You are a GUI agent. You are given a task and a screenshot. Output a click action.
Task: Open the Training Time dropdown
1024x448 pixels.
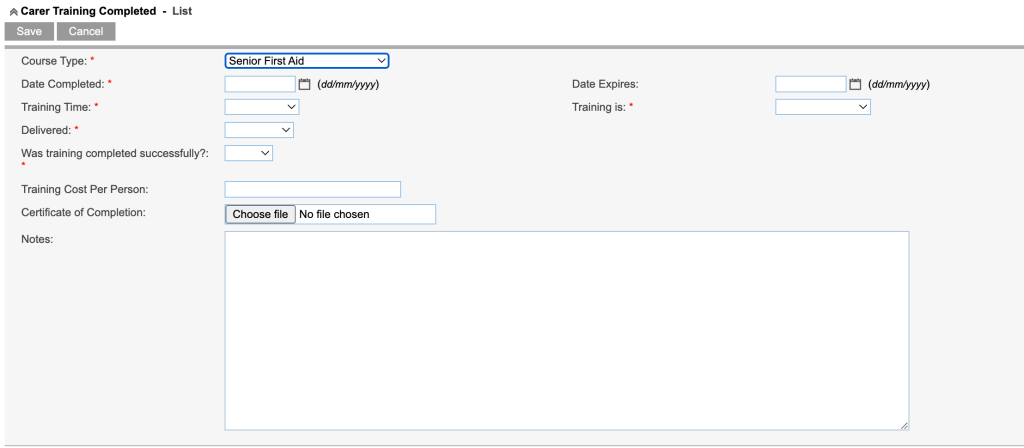[262, 106]
